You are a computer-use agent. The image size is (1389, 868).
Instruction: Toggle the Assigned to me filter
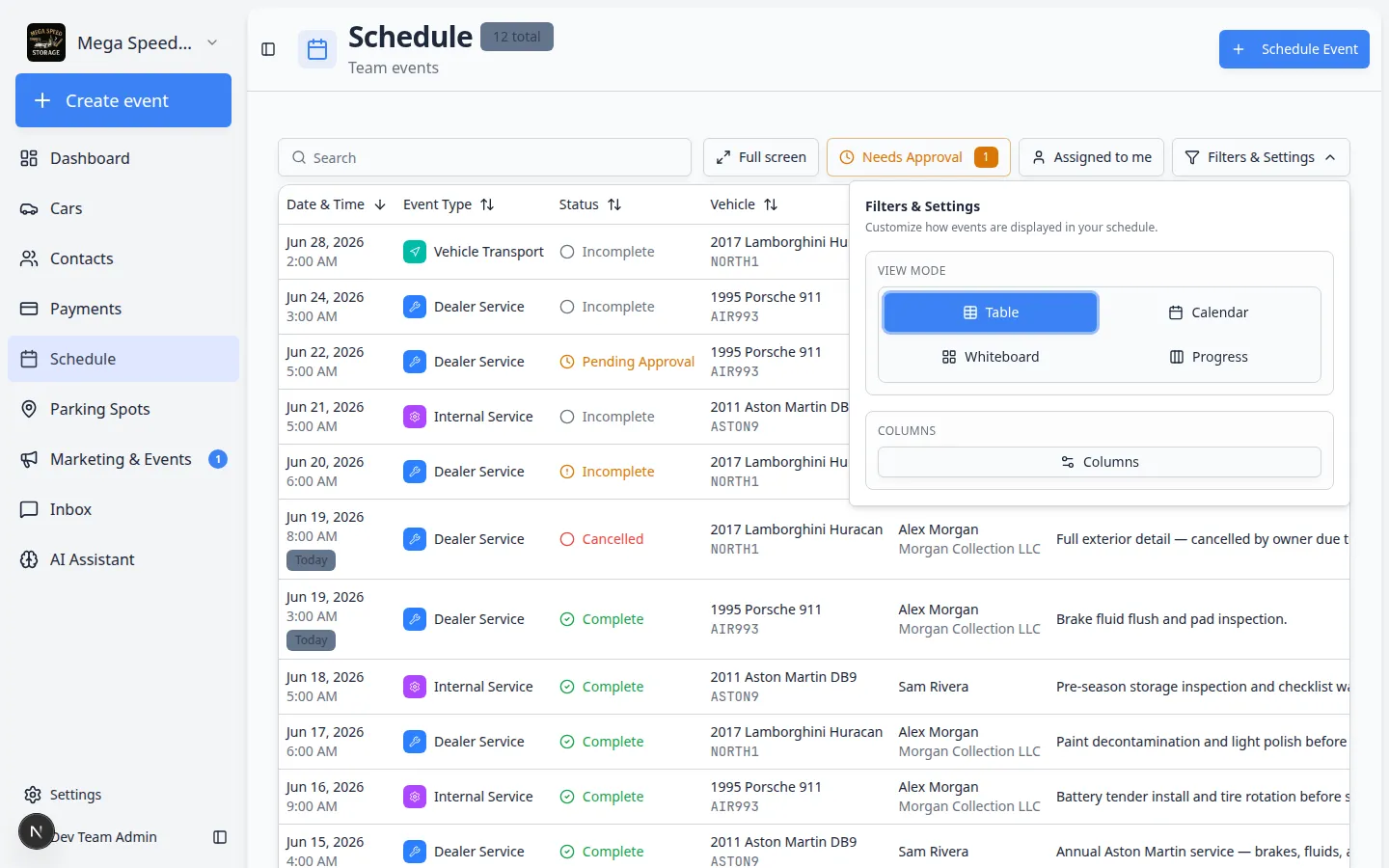(x=1091, y=157)
